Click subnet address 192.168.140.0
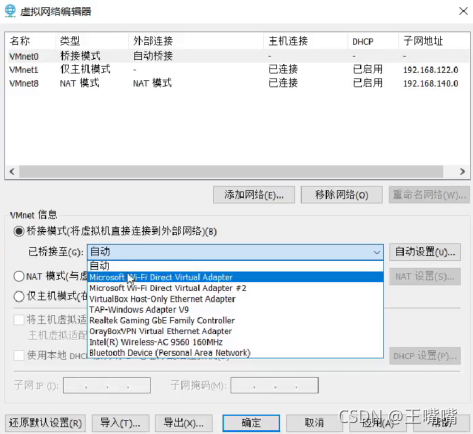The image size is (473, 434). (431, 83)
